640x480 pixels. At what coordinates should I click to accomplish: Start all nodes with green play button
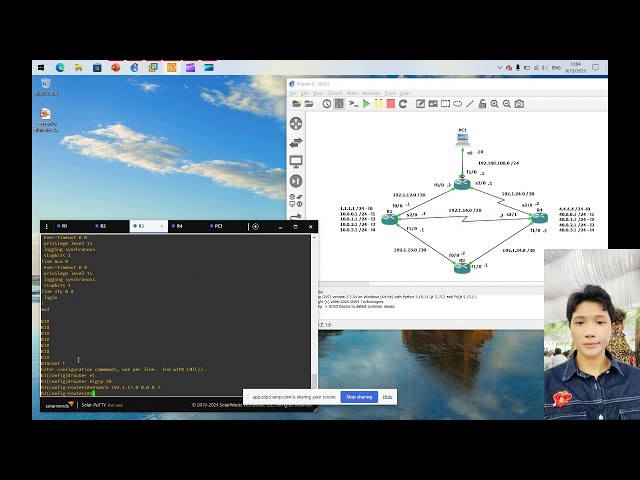pyautogui.click(x=366, y=104)
